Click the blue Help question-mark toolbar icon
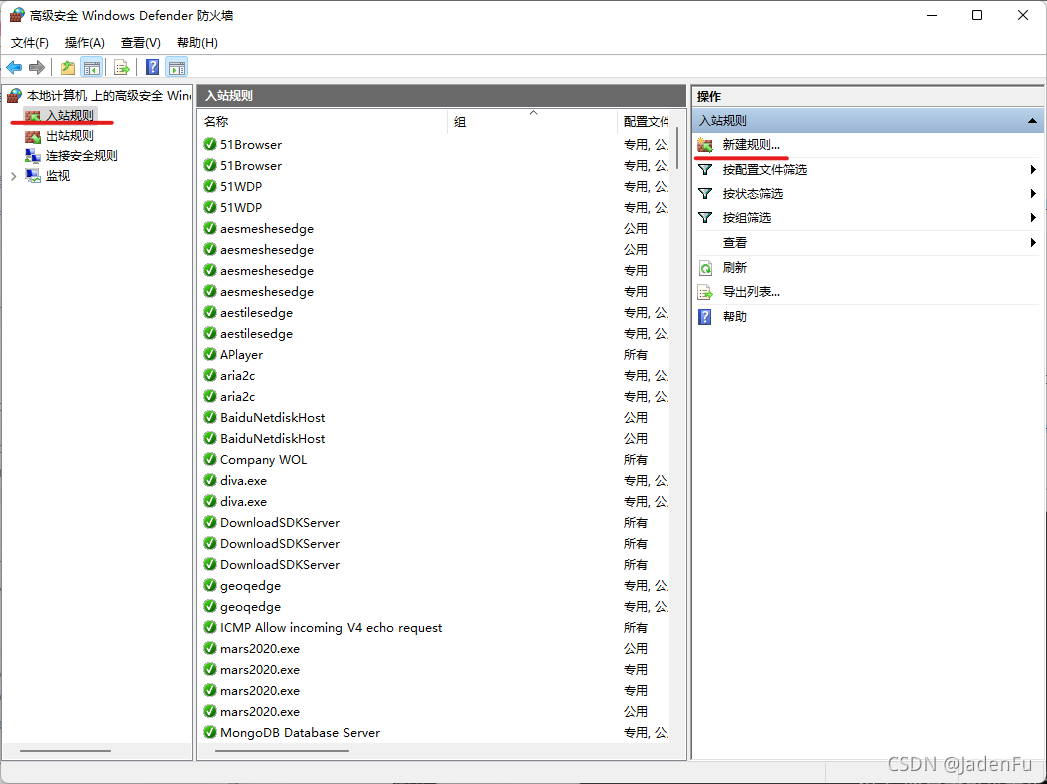 153,67
